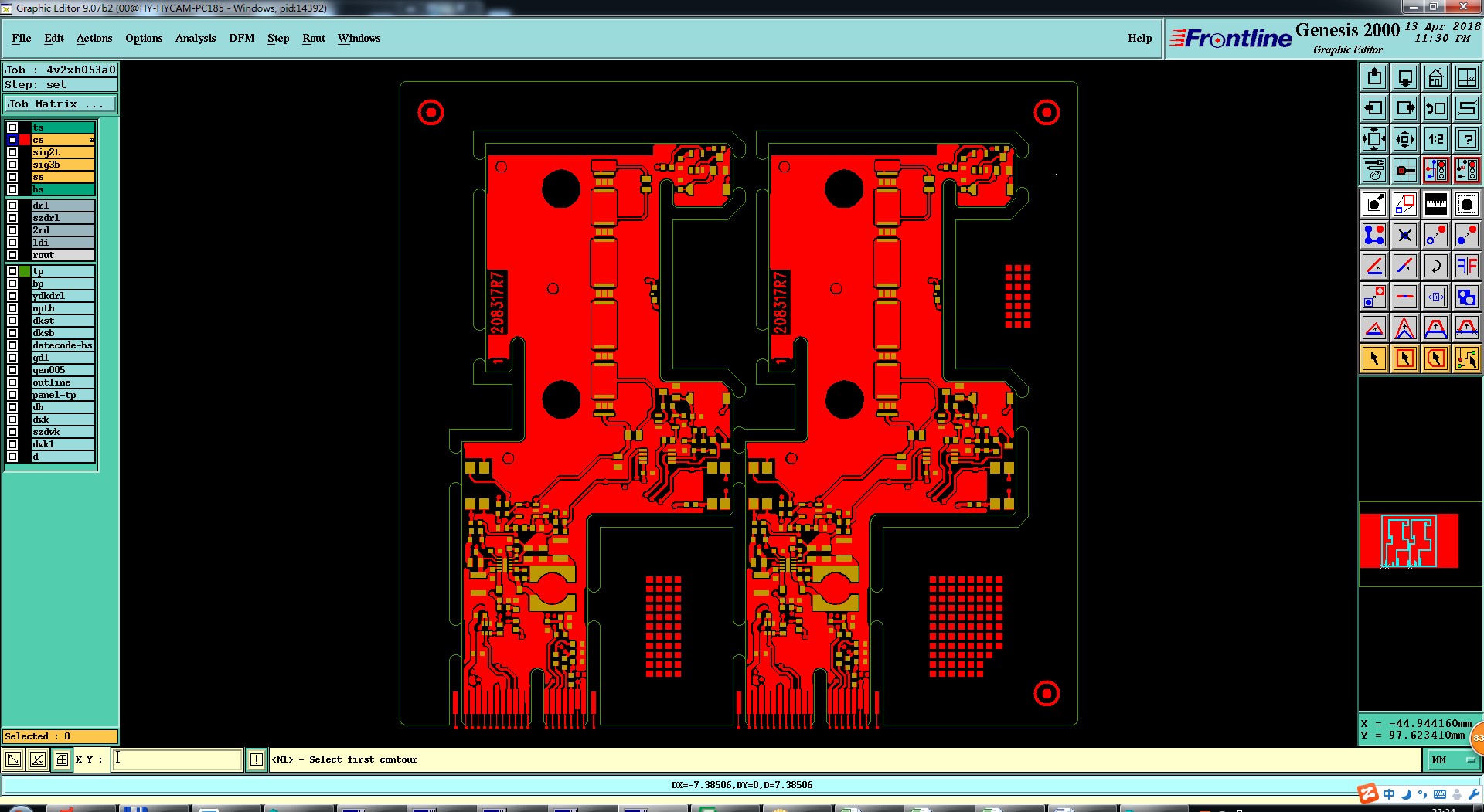Open the Help menu
This screenshot has width=1484, height=812.
point(1139,38)
